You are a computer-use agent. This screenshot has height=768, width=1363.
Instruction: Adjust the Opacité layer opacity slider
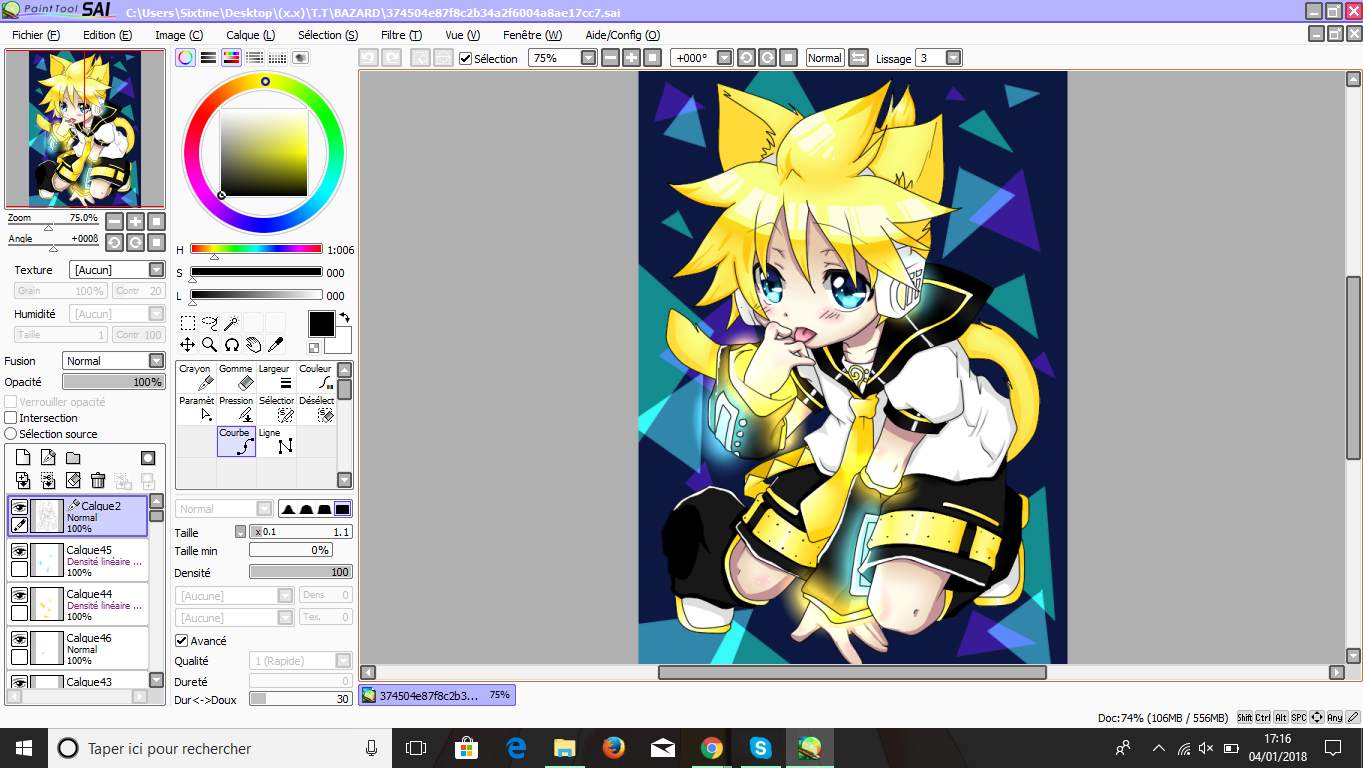(113, 382)
